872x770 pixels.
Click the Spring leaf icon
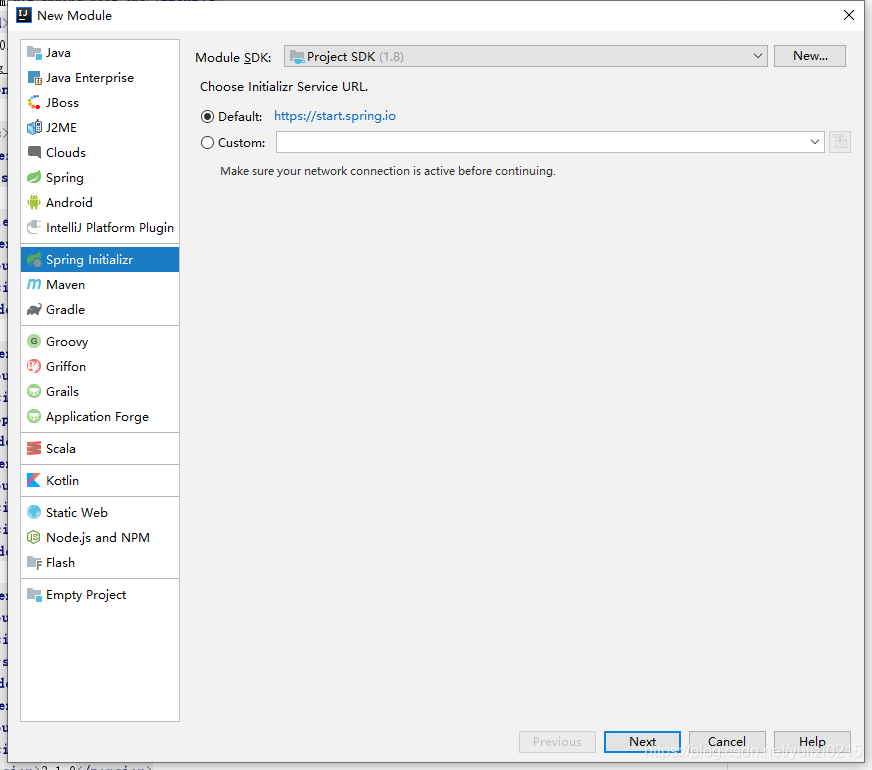tap(34, 178)
